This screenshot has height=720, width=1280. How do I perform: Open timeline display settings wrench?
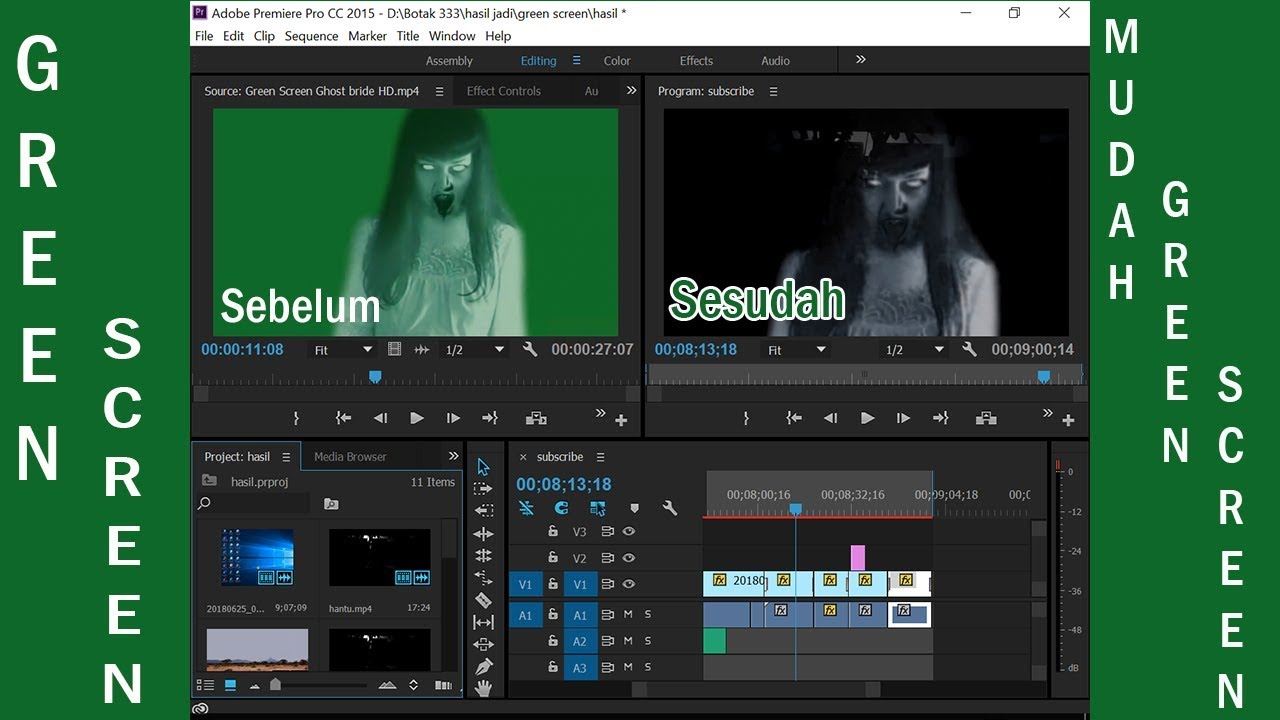pyautogui.click(x=670, y=508)
